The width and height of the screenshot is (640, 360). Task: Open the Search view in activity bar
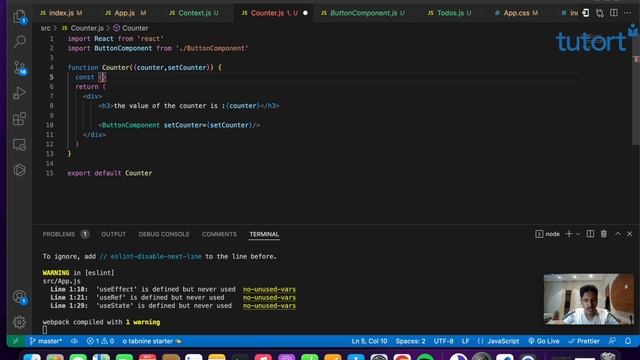pos(19,41)
